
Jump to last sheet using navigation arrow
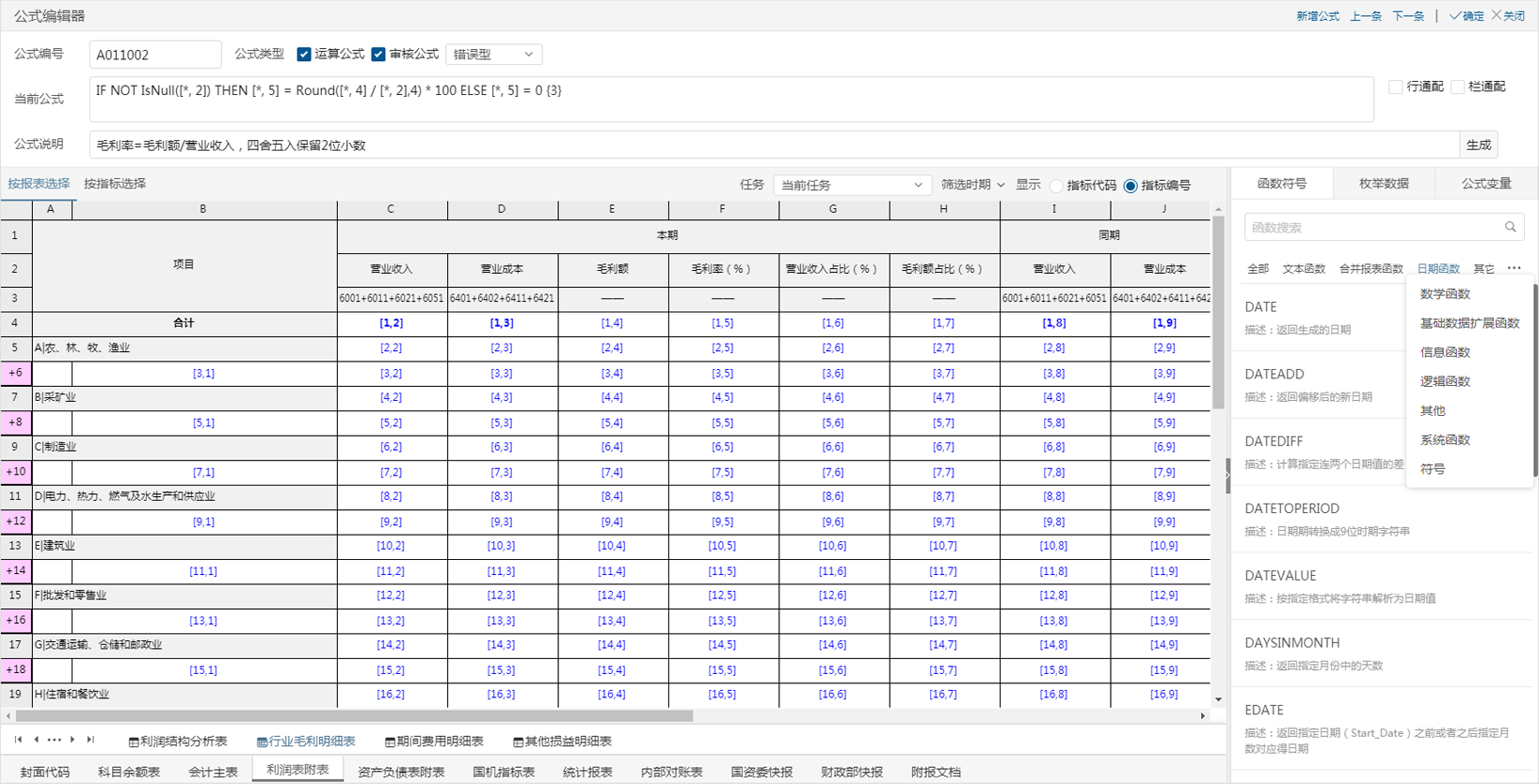click(x=90, y=740)
